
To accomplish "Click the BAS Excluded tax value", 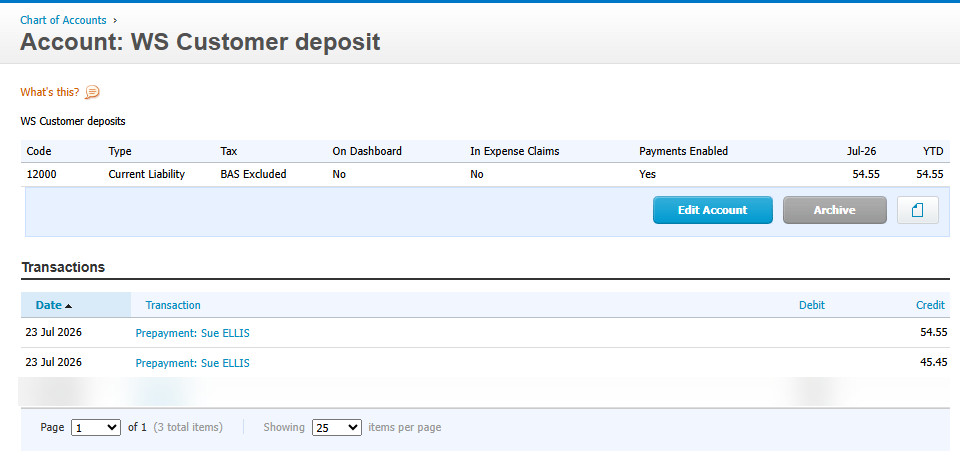I will point(253,174).
